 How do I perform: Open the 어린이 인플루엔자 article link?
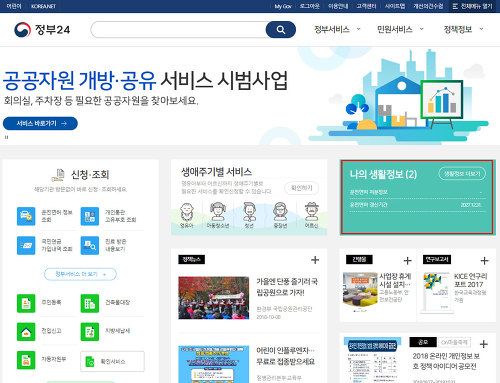pos(286,356)
